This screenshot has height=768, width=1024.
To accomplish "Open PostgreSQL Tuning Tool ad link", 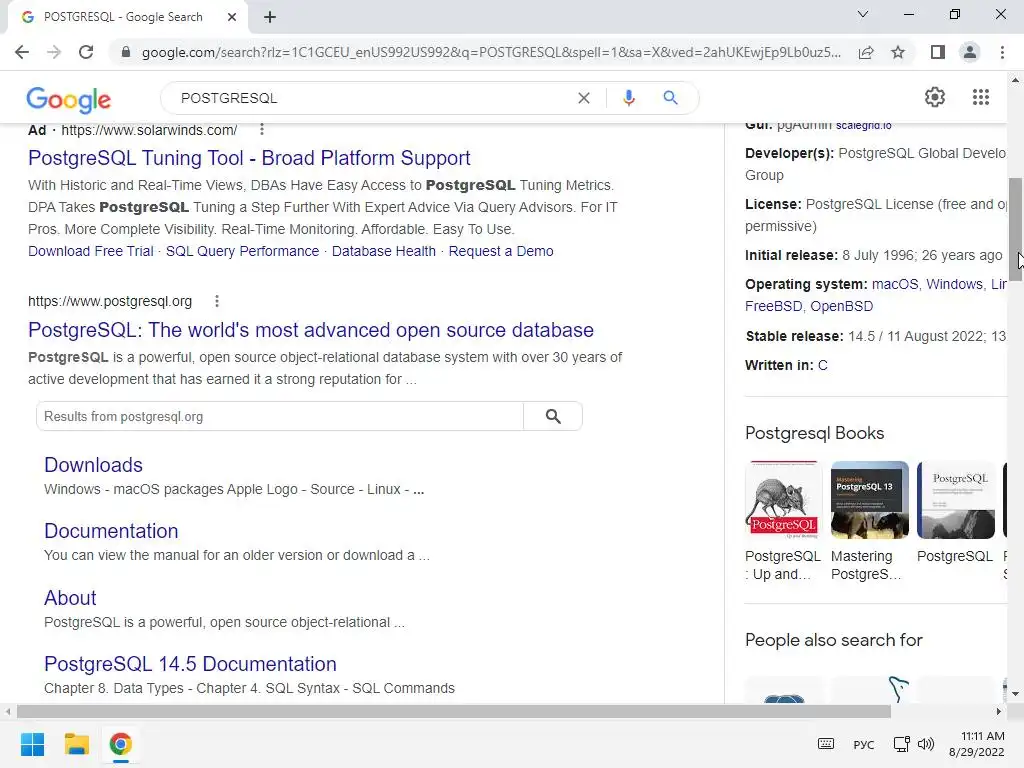I will tap(249, 158).
